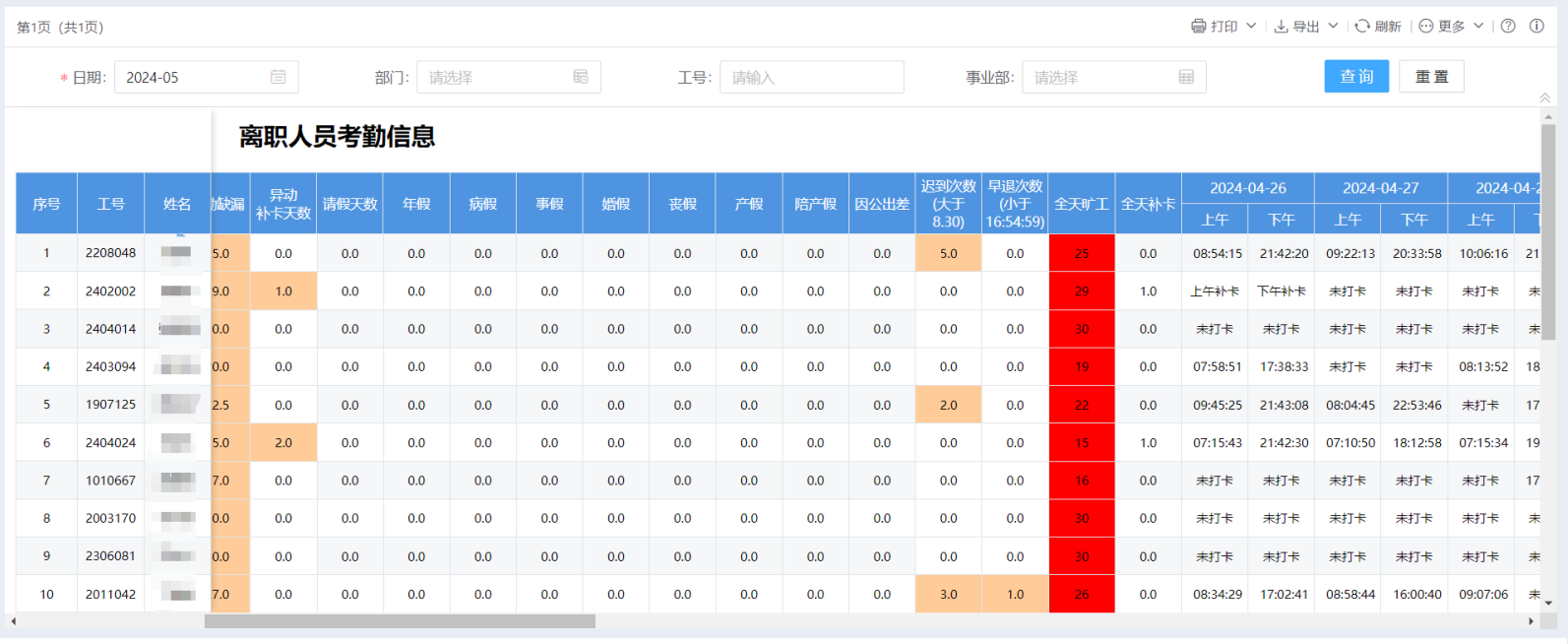
Task: Open the calendar icon in 日期 field
Action: click(x=279, y=77)
